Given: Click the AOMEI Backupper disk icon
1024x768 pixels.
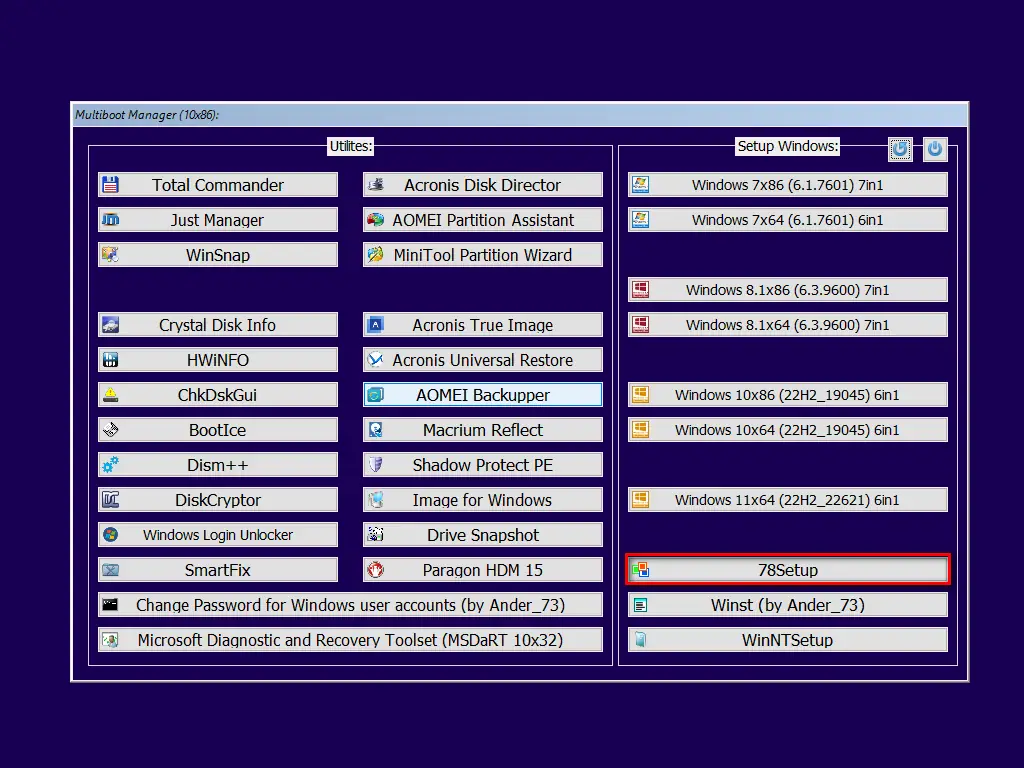Looking at the screenshot, I should click(375, 394).
